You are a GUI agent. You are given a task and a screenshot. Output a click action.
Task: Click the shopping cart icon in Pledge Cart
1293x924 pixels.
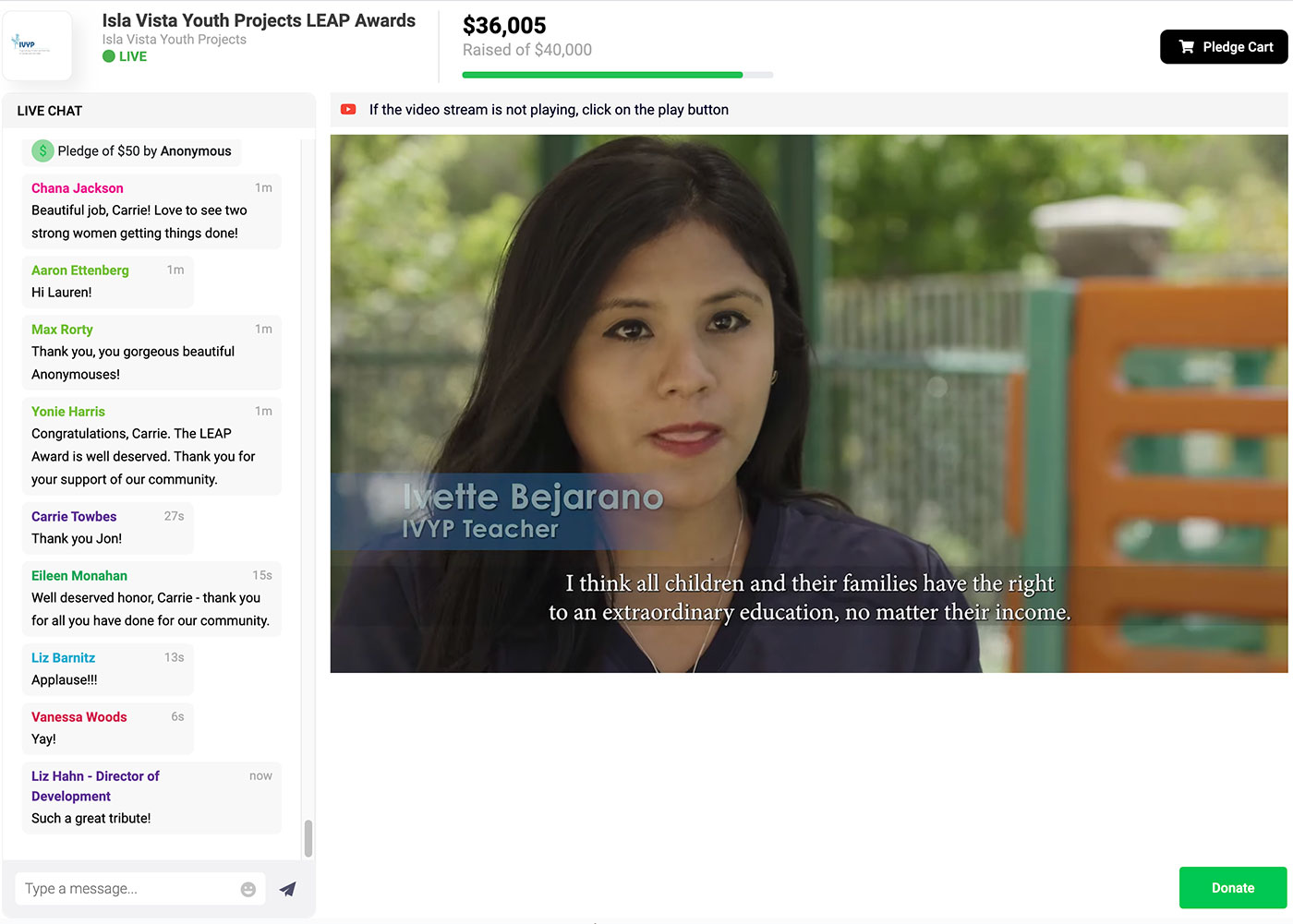pos(1187,47)
